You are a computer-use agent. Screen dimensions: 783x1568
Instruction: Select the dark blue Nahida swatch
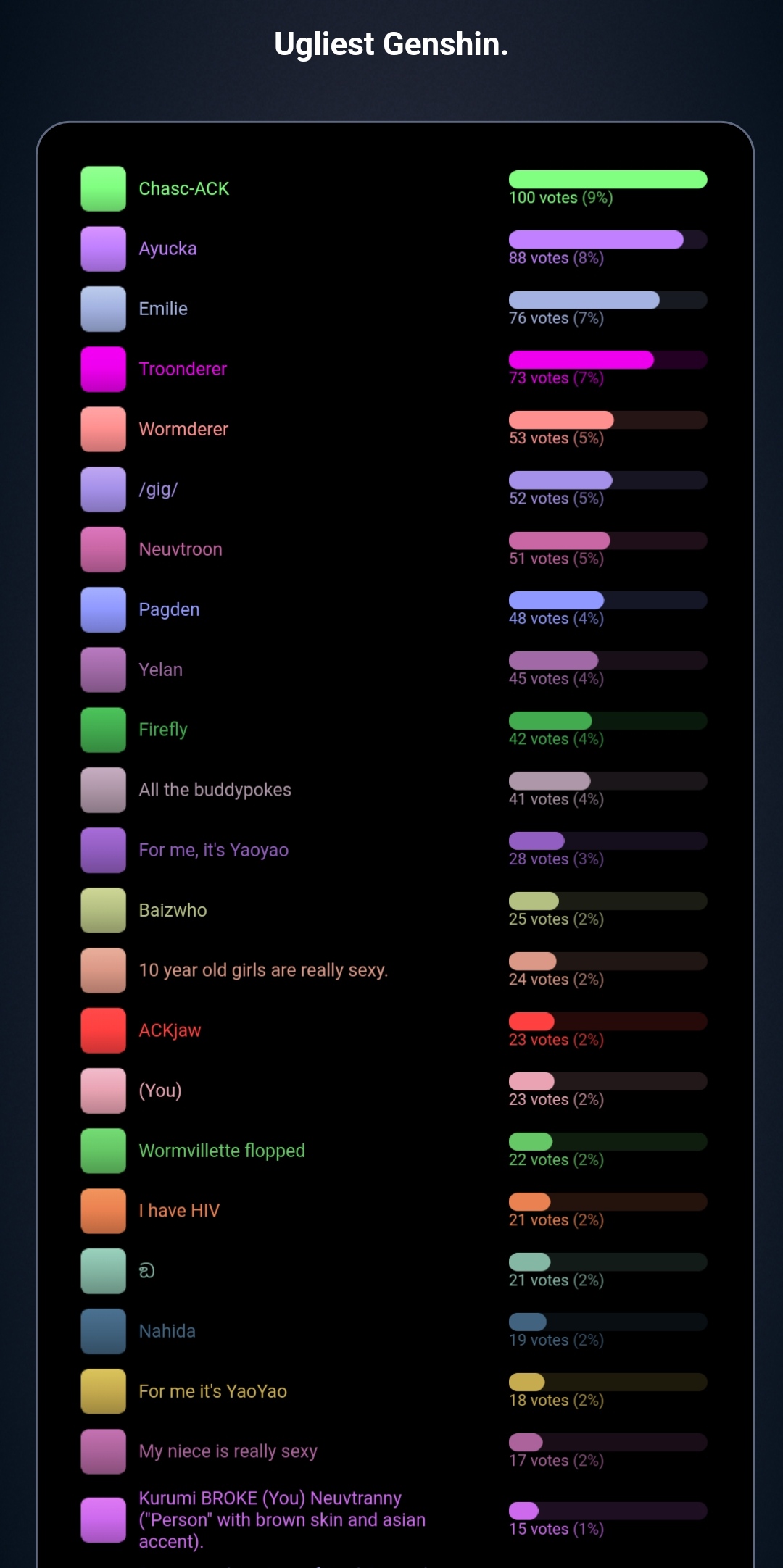(103, 1331)
